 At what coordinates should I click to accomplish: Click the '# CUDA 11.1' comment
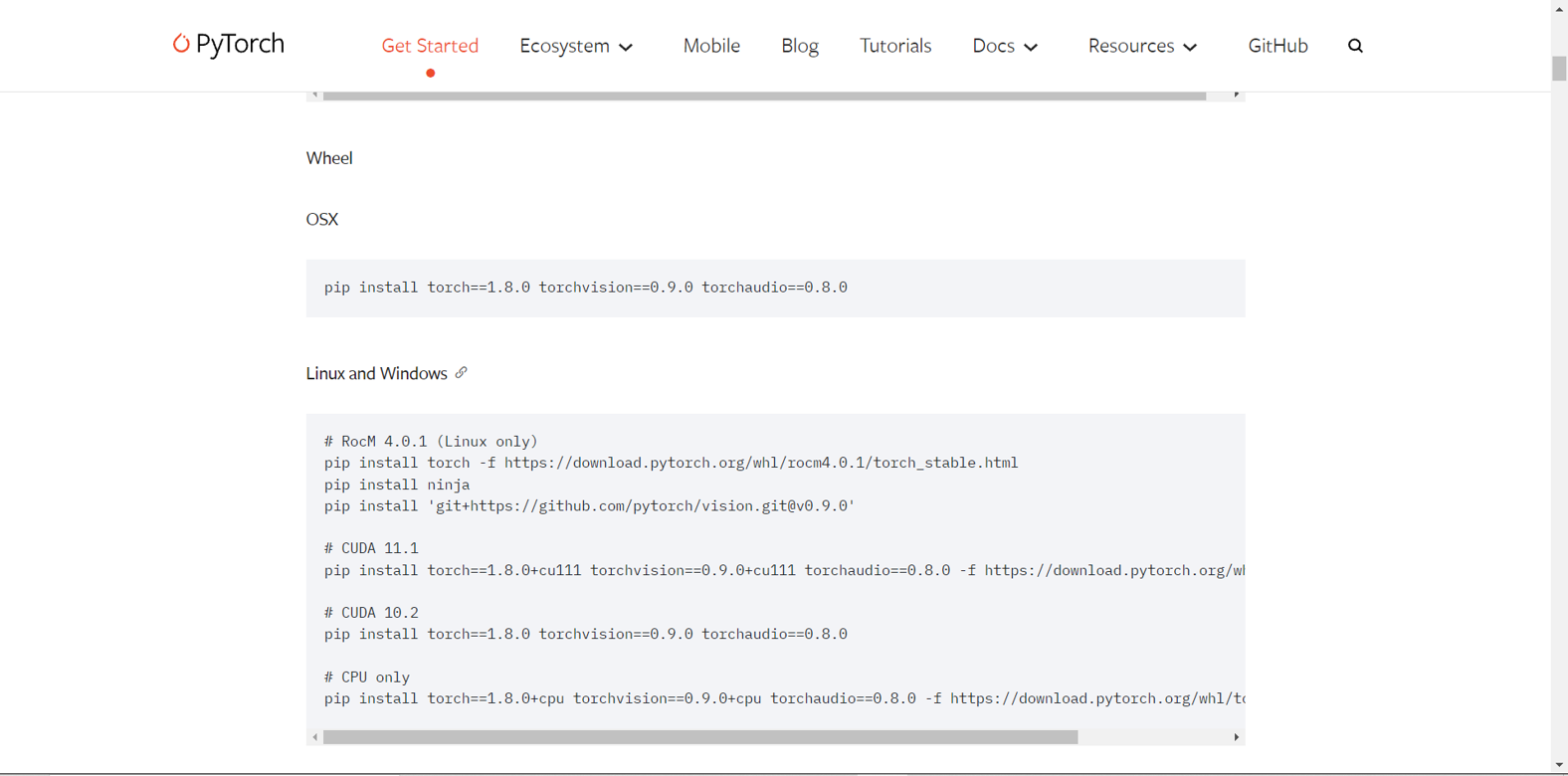coord(371,548)
